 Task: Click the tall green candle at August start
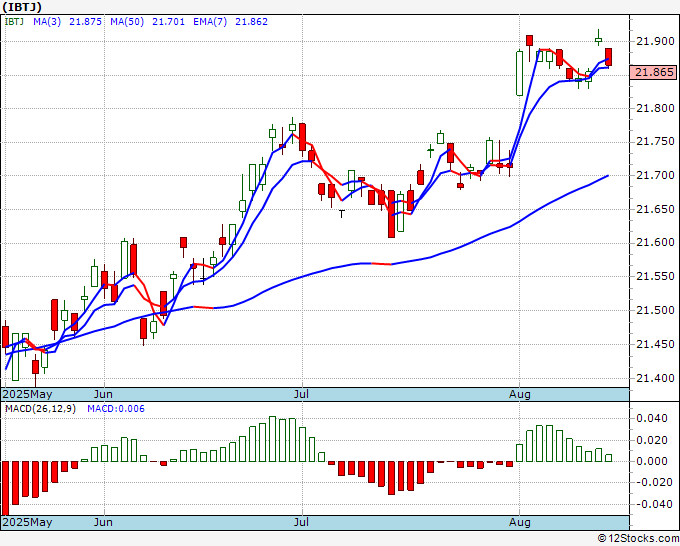[x=520, y=73]
